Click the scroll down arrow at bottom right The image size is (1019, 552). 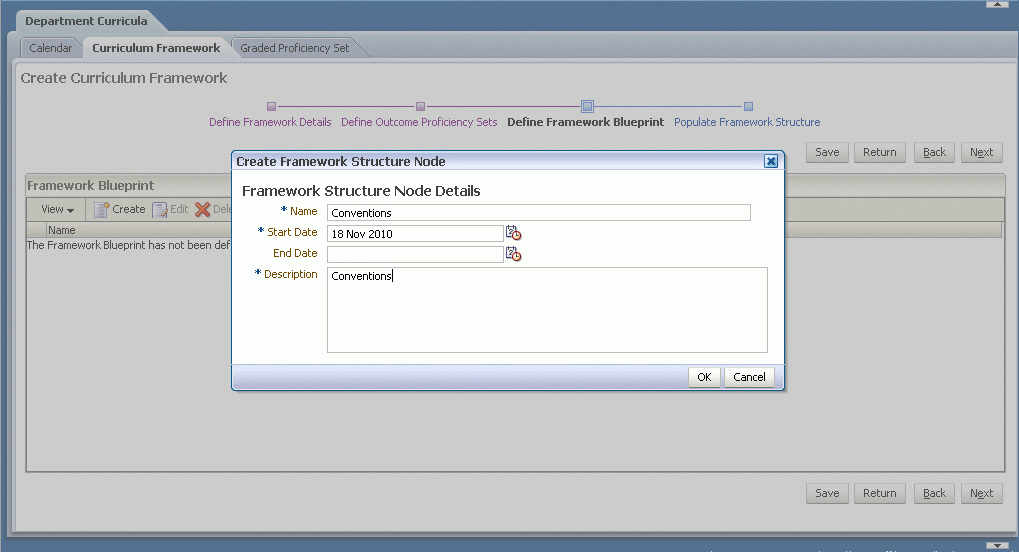point(998,546)
